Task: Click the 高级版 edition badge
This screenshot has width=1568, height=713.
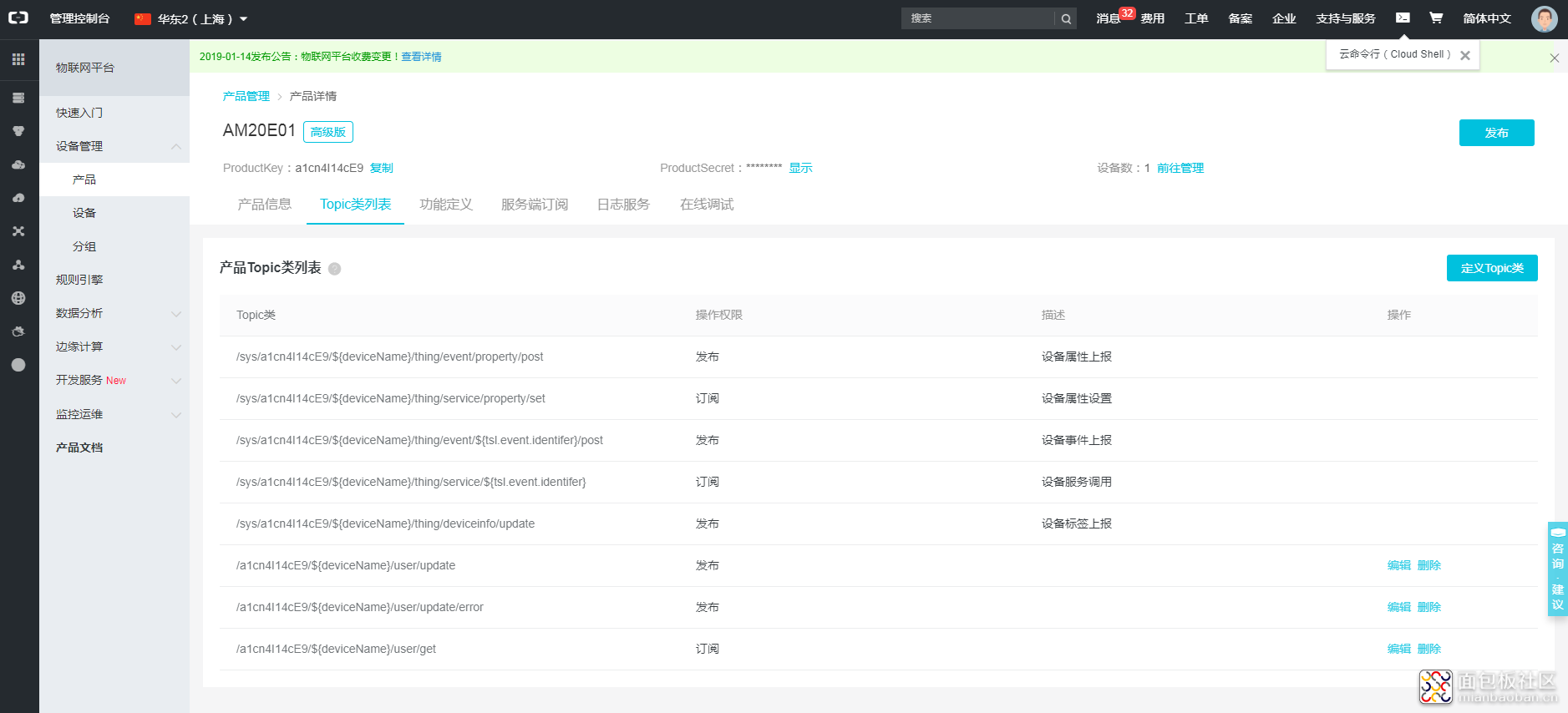Action: point(328,132)
